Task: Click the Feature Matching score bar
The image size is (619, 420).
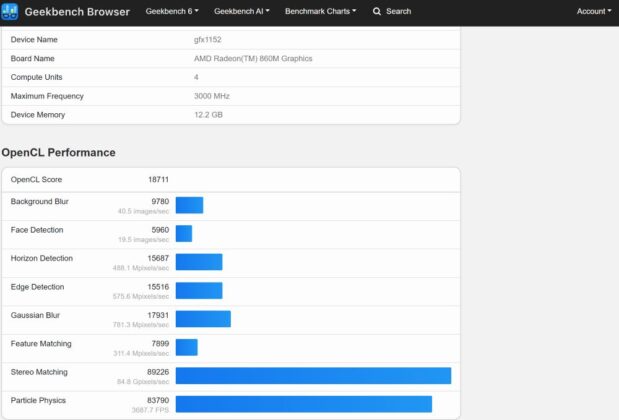Action: tap(187, 347)
